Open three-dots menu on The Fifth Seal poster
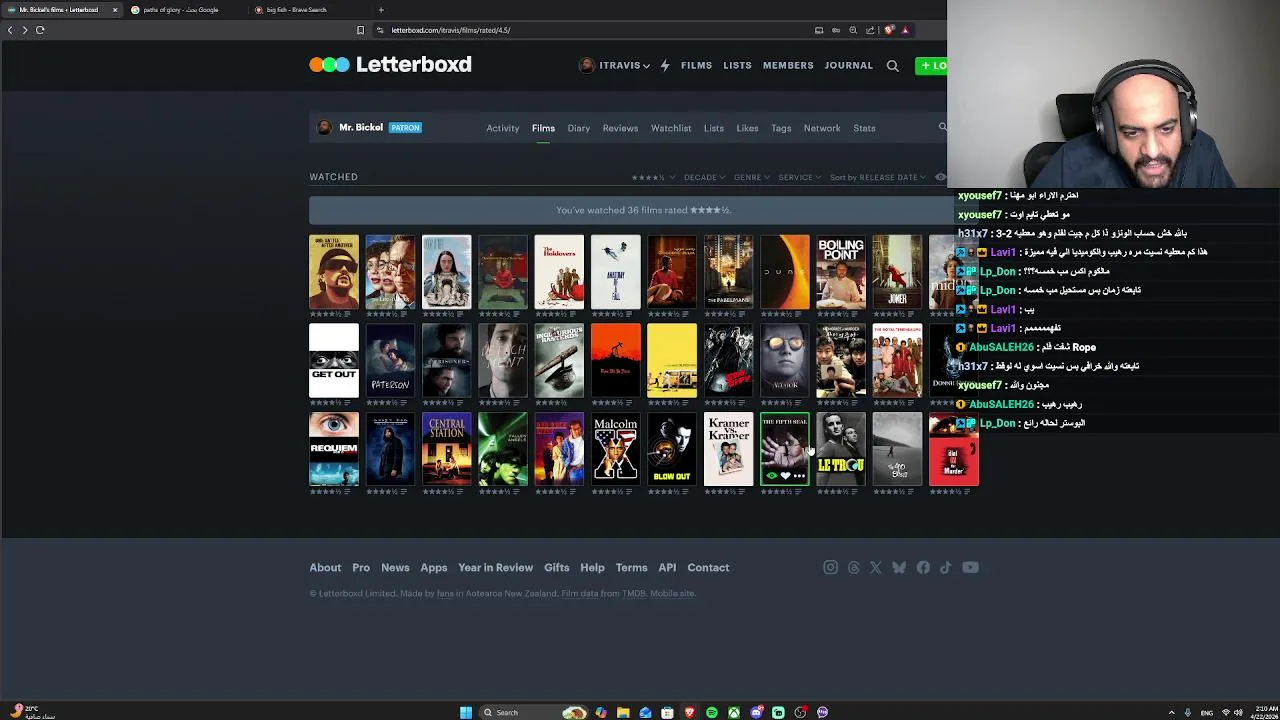 (799, 476)
